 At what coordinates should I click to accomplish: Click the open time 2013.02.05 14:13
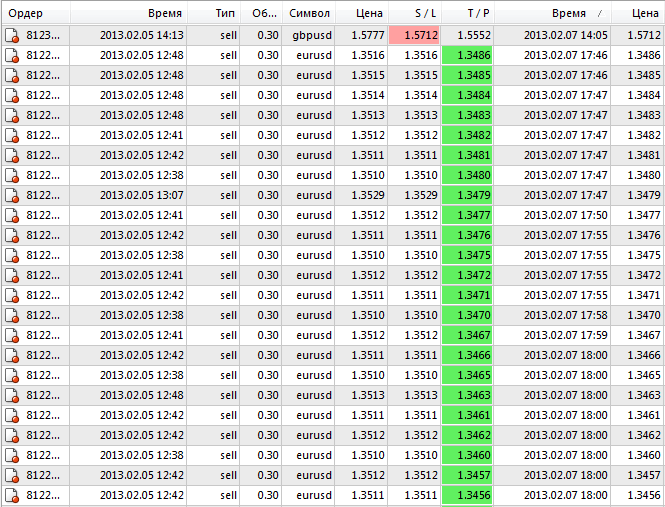coord(142,35)
